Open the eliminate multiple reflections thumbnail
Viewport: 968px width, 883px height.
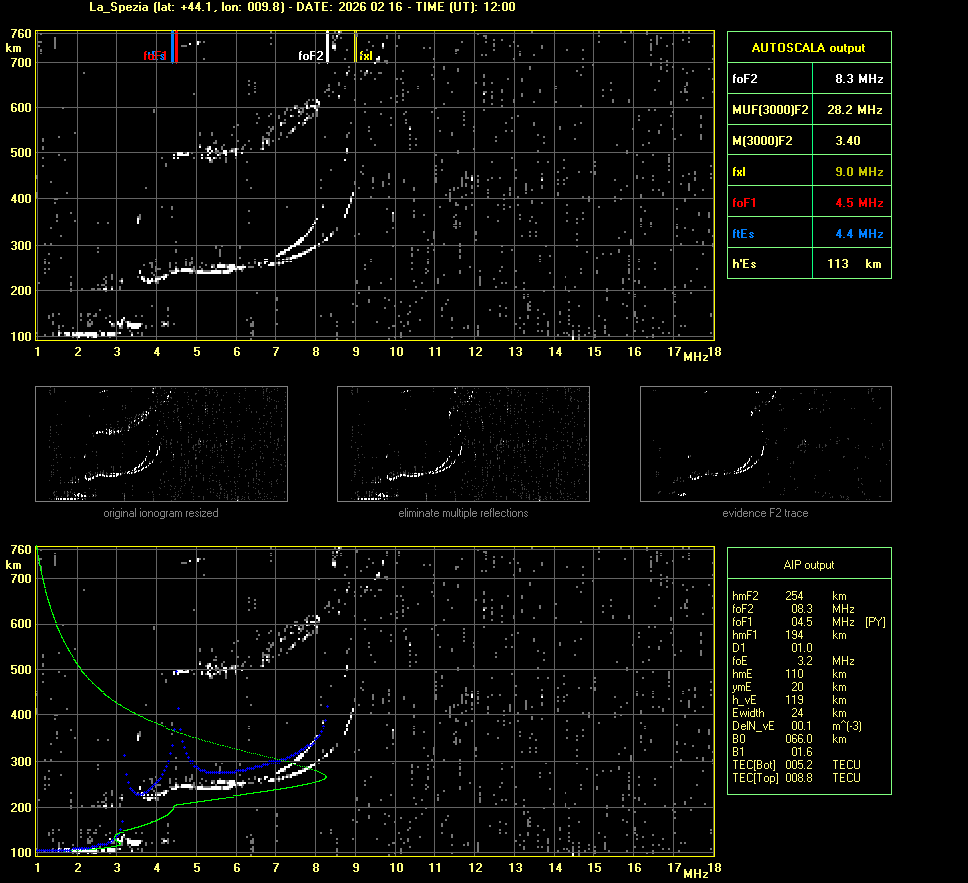[x=463, y=443]
